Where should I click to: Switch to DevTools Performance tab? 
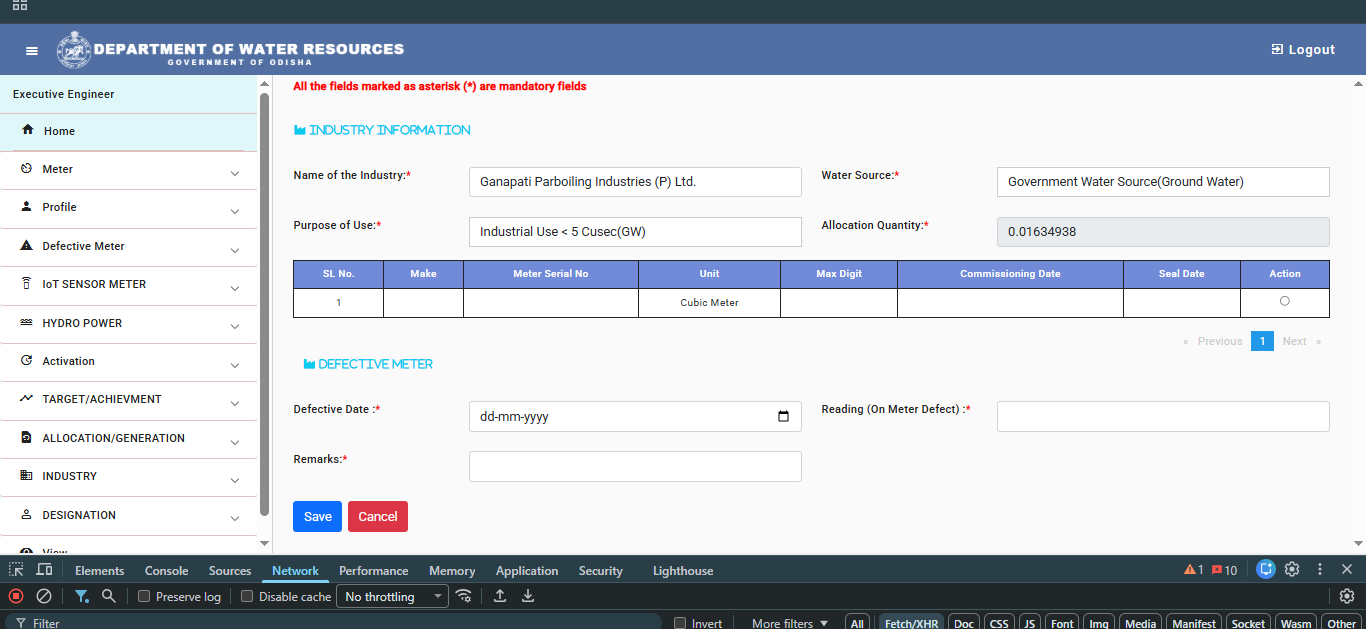374,571
